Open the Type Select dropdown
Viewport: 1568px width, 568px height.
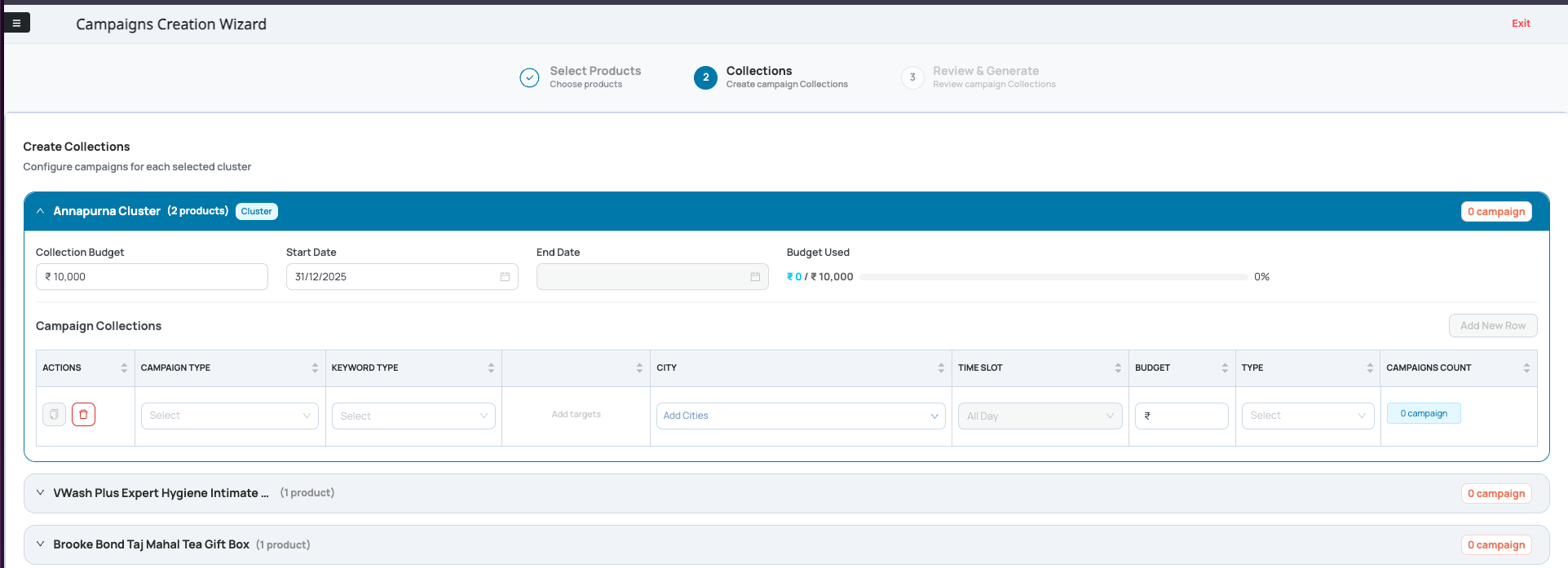1308,416
